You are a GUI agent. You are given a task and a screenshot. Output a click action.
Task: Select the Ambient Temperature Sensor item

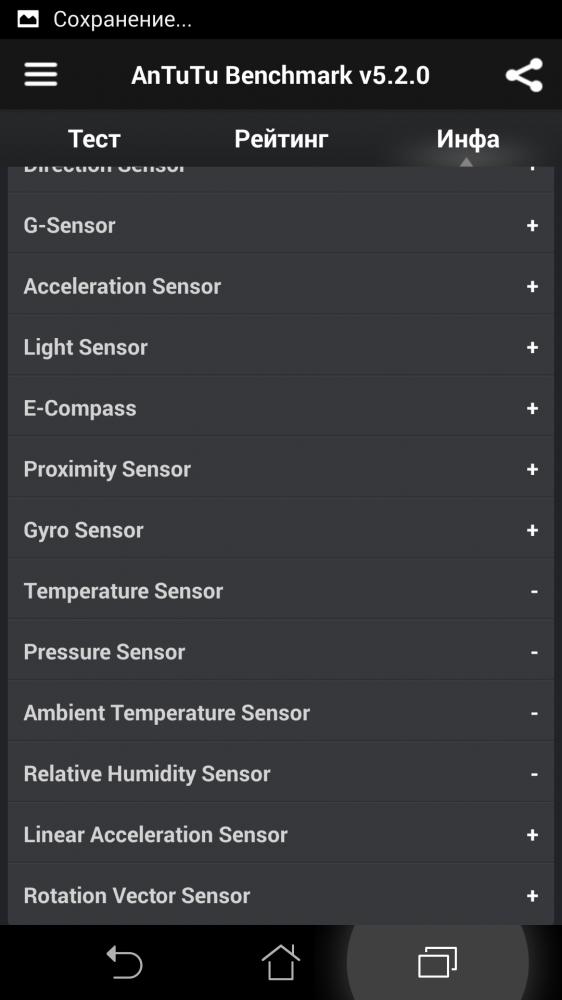tap(281, 713)
